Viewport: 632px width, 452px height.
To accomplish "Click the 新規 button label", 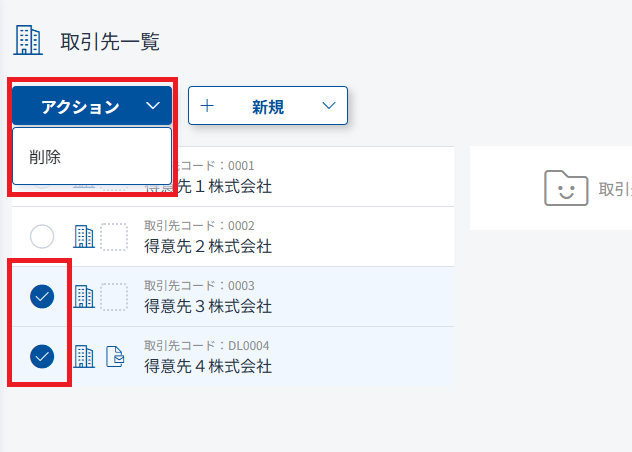I will [x=268, y=107].
